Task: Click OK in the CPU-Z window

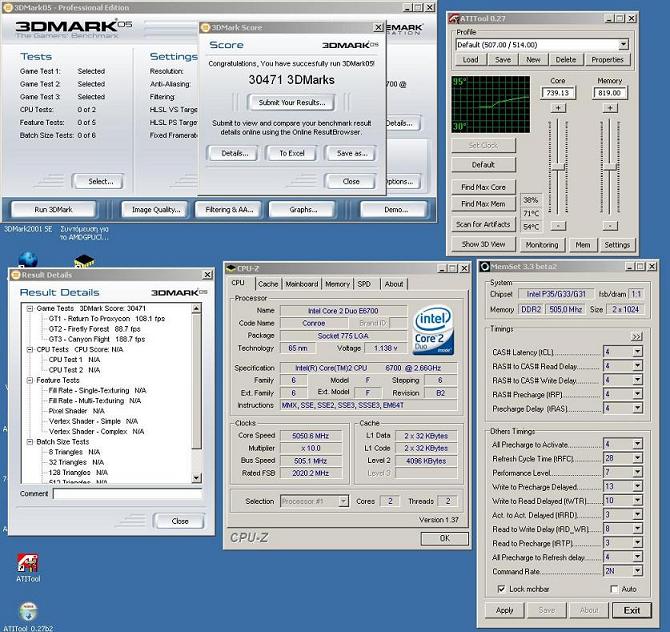Action: tap(445, 538)
